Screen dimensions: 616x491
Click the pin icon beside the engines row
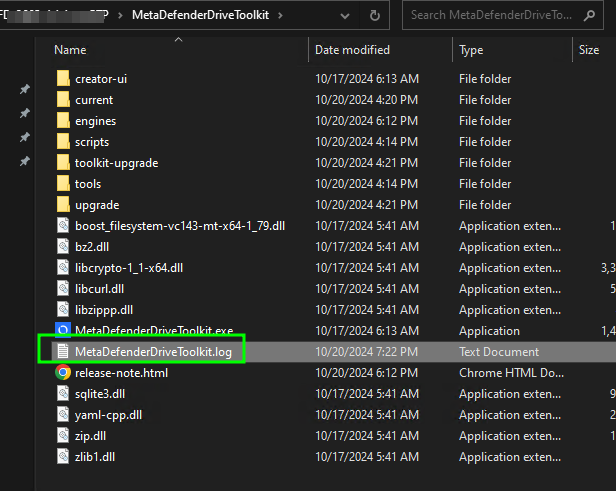click(25, 113)
